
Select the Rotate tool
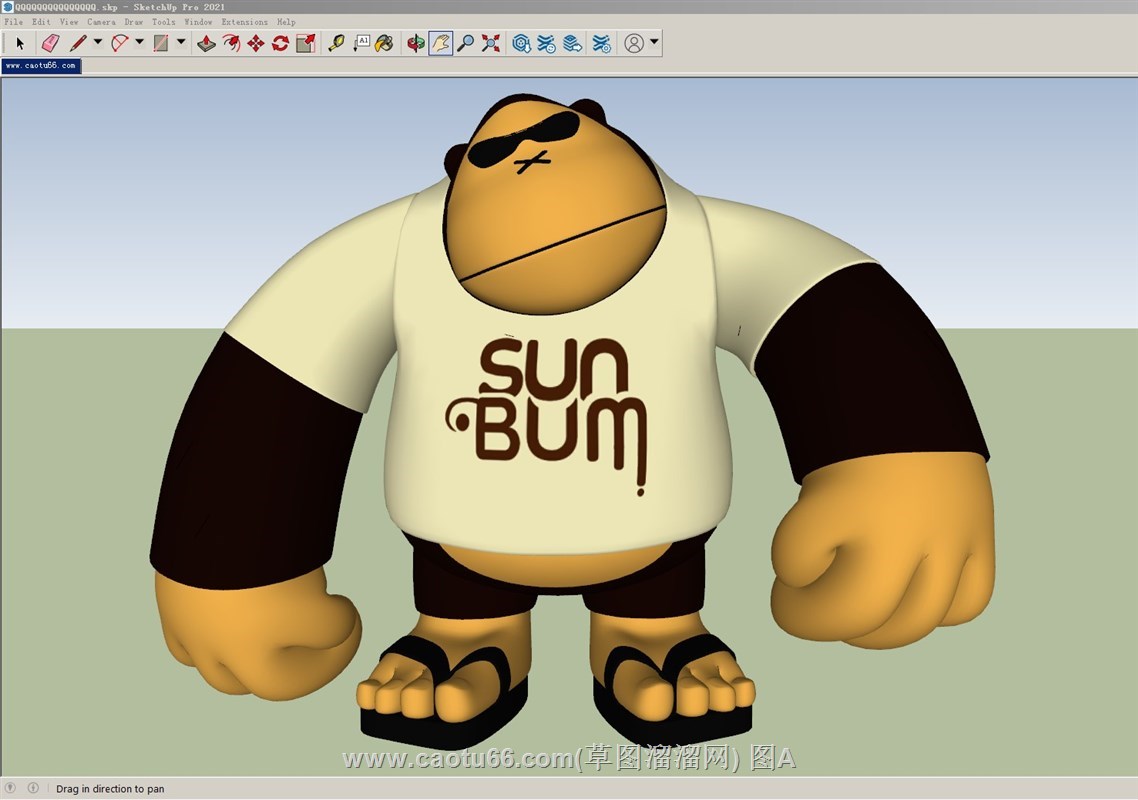click(x=280, y=44)
